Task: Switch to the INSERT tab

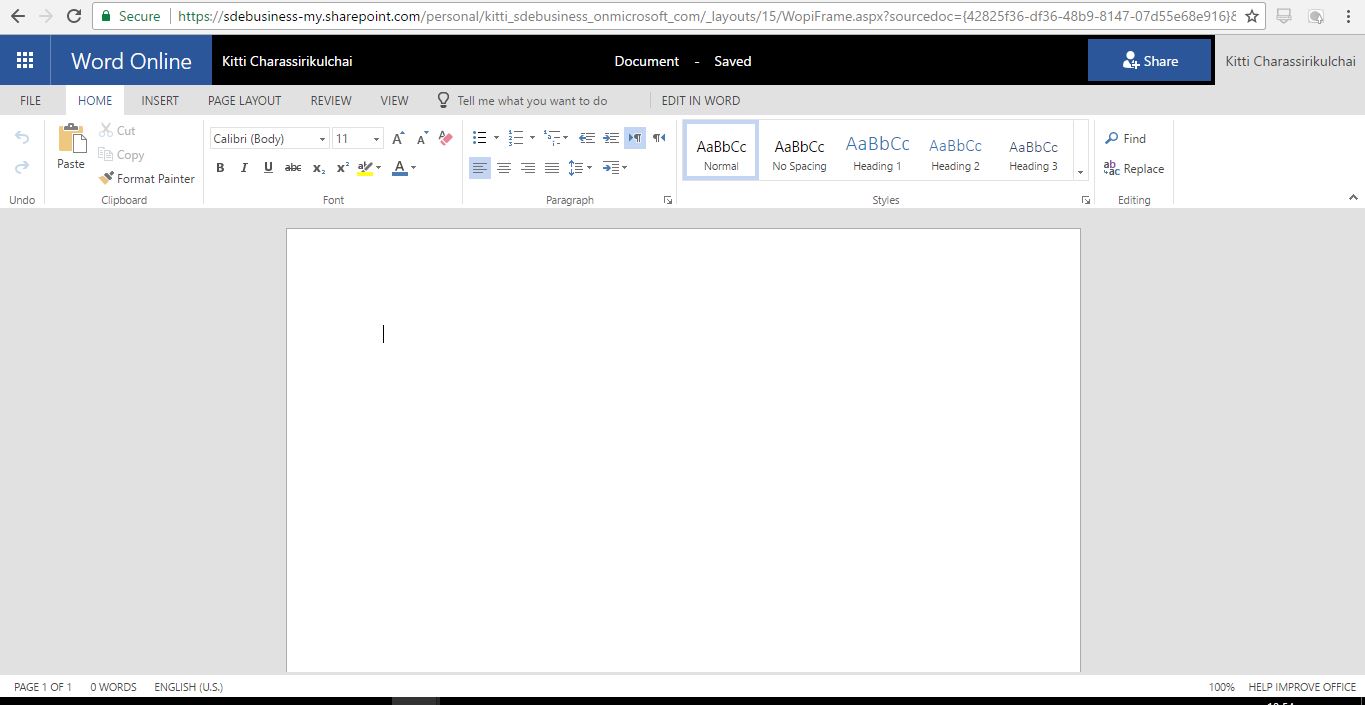Action: tap(160, 101)
